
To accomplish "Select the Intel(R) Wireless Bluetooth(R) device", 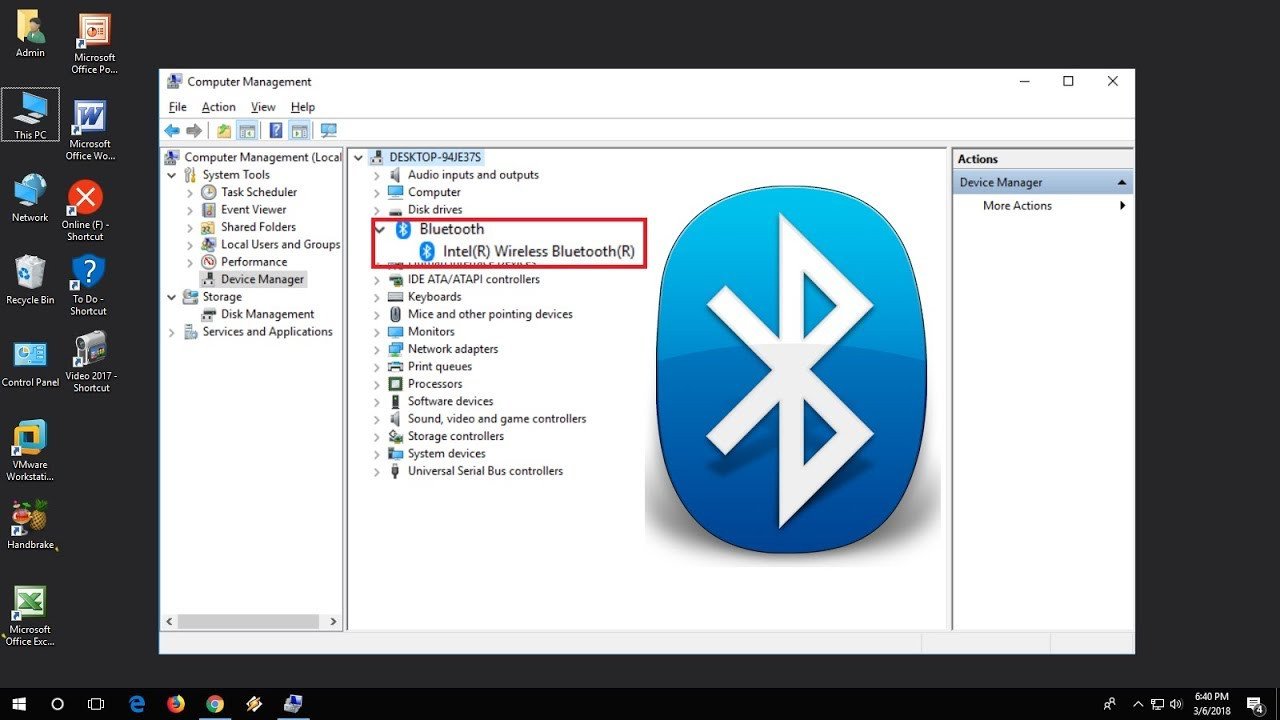I will 540,251.
